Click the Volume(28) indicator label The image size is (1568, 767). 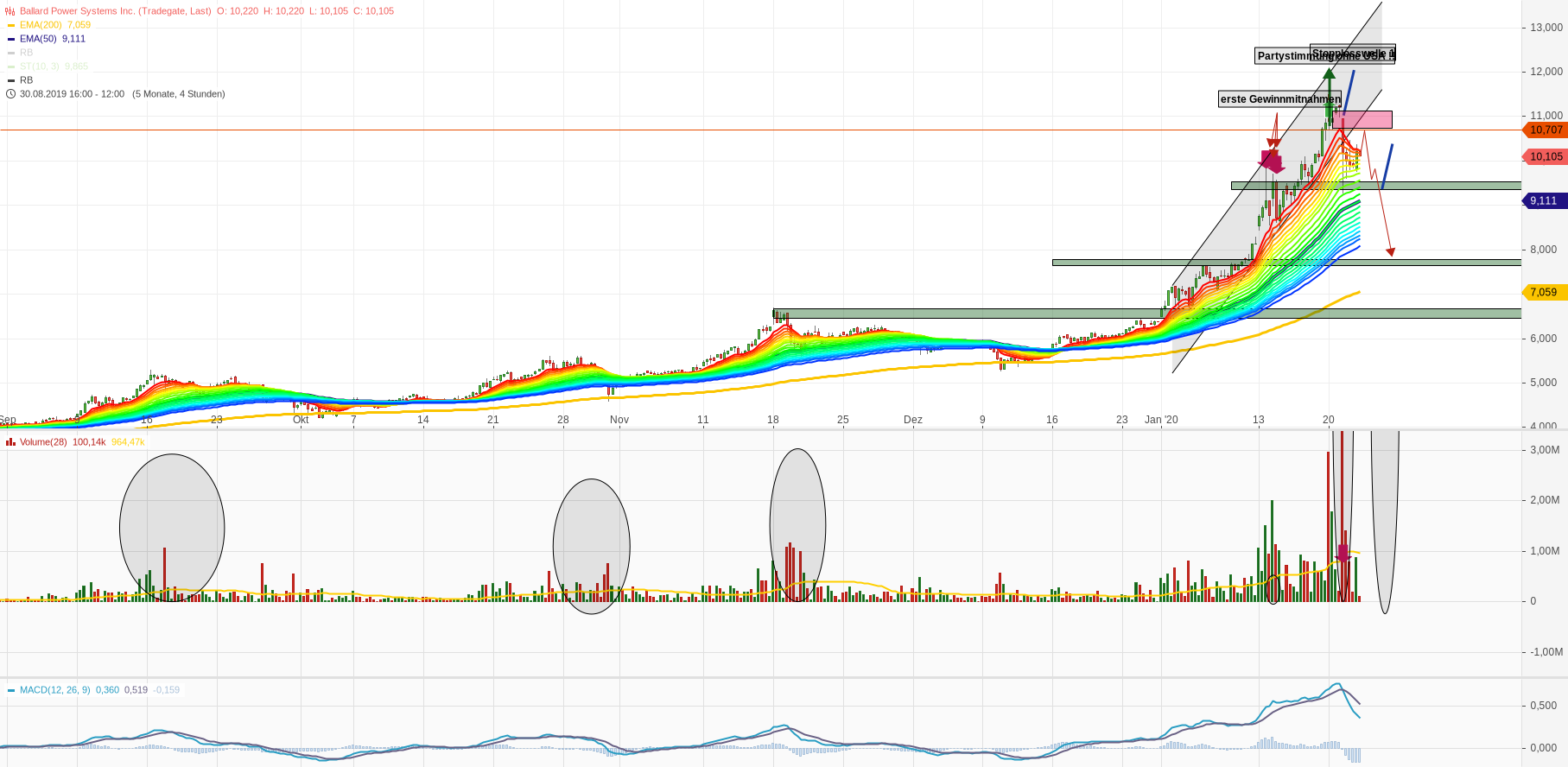pyautogui.click(x=43, y=442)
